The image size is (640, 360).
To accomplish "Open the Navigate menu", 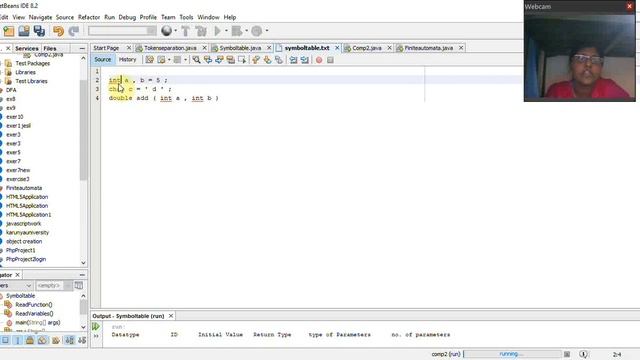I will click(40, 17).
